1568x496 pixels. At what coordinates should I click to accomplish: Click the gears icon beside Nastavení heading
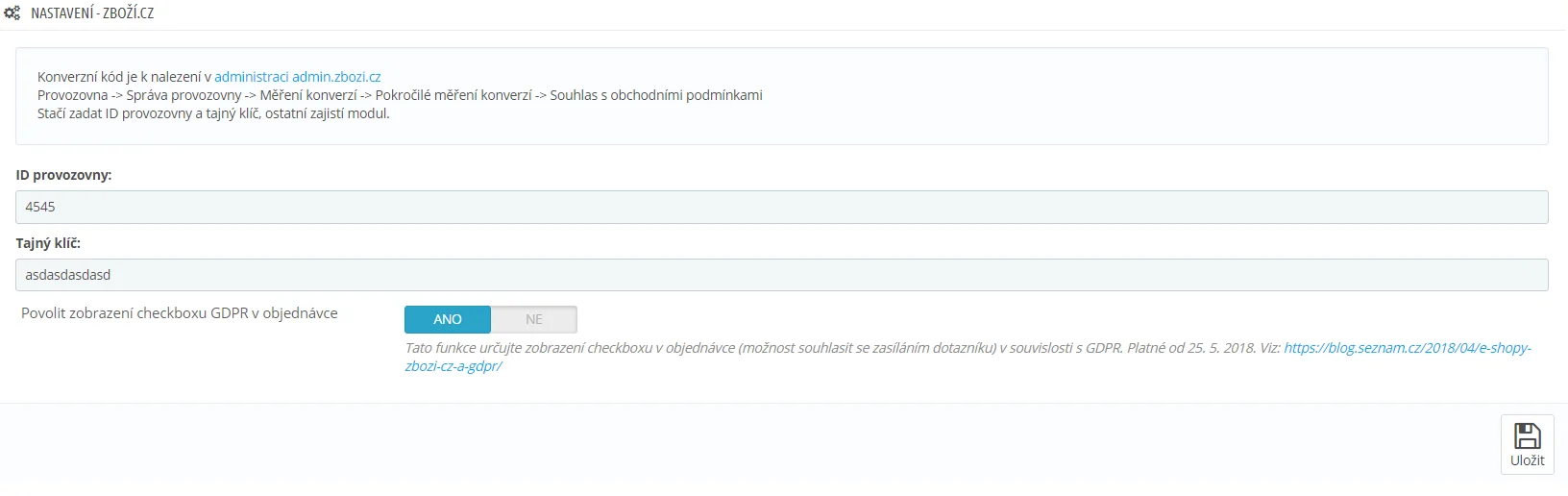(x=12, y=13)
